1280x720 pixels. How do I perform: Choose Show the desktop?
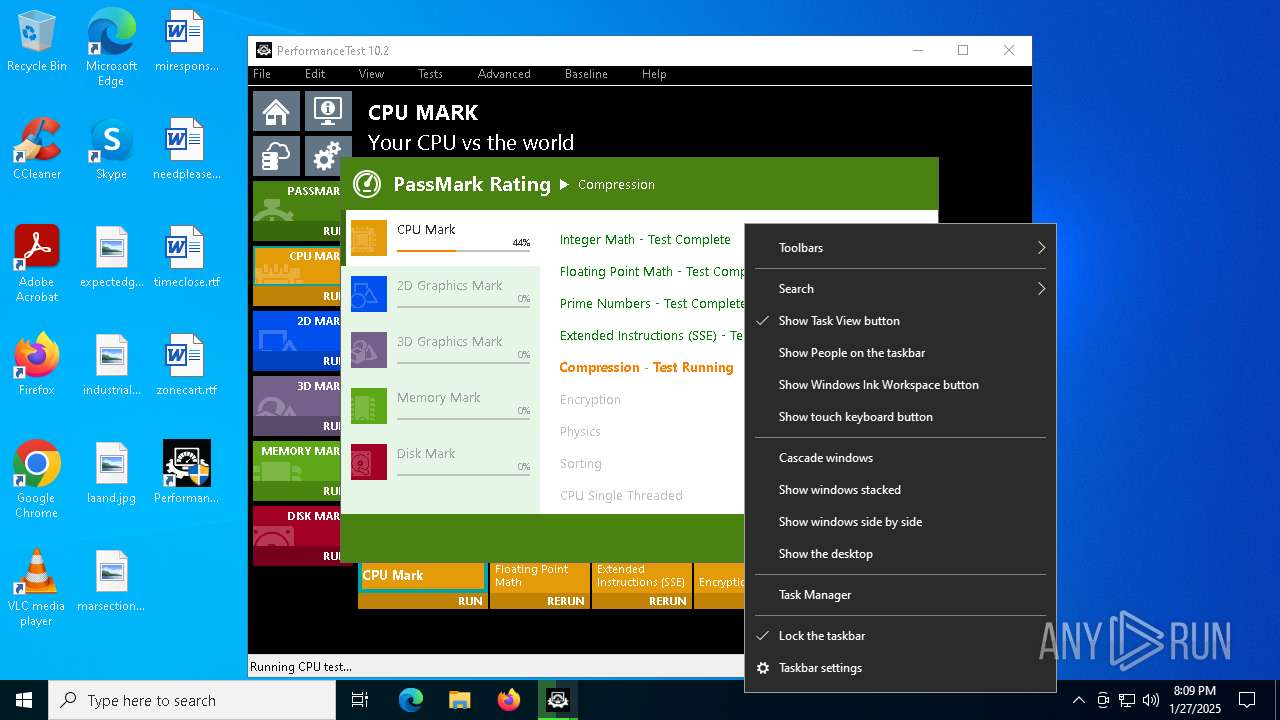900,554
